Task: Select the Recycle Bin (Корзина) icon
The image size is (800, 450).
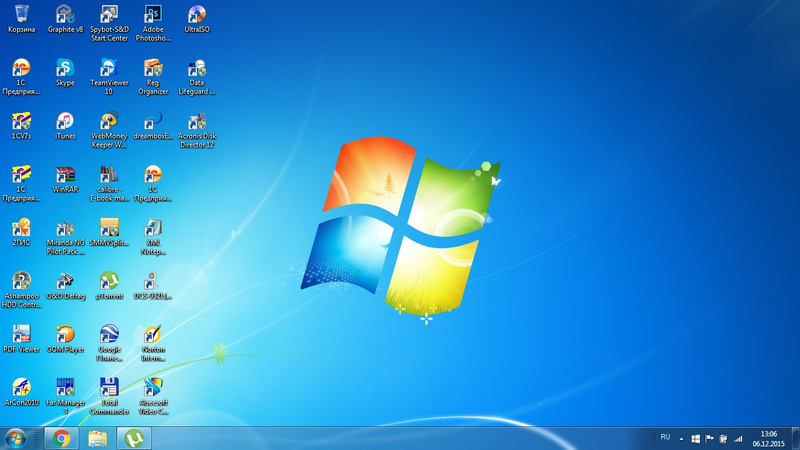Action: tap(21, 15)
